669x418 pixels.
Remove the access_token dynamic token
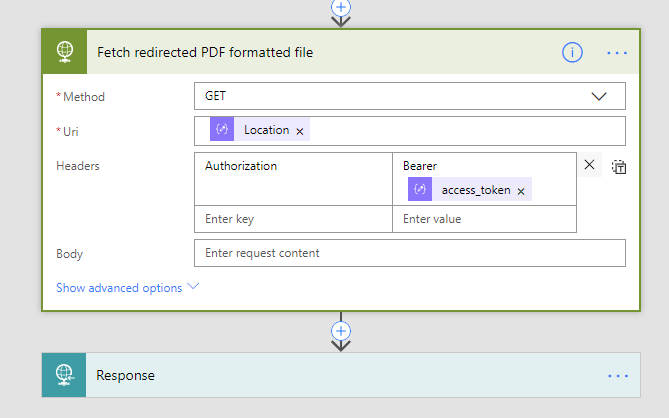(x=521, y=190)
